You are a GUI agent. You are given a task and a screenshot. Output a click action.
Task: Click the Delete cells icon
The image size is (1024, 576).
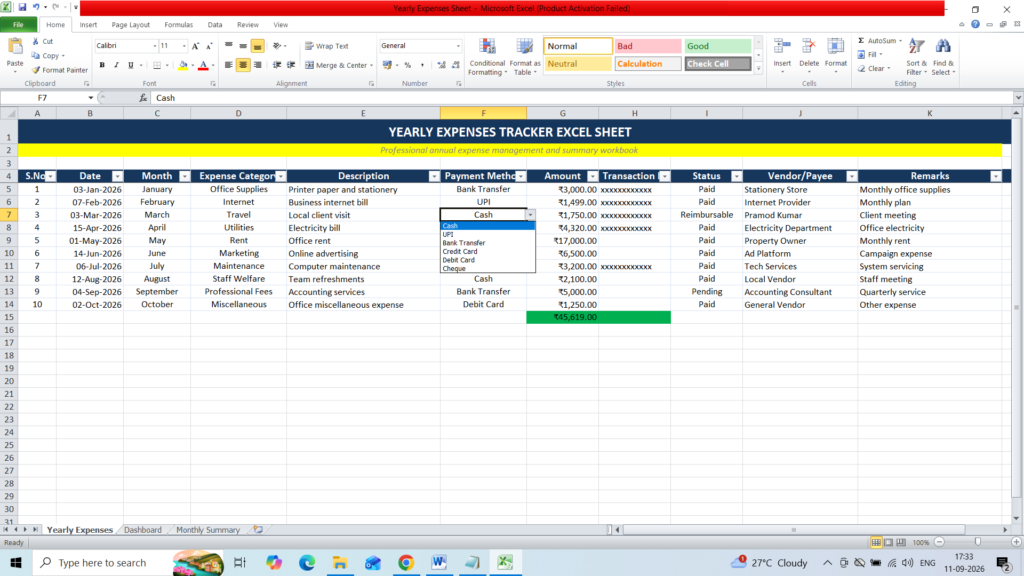(x=808, y=47)
